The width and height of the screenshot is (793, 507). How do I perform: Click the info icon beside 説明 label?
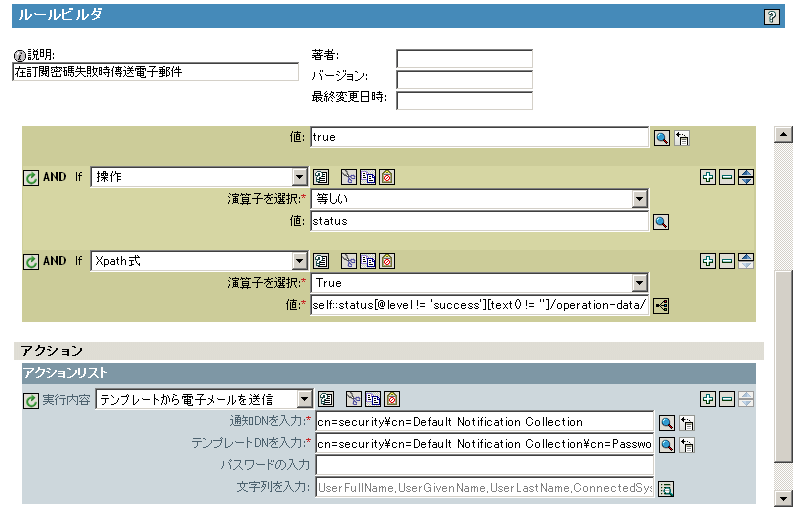(20, 56)
